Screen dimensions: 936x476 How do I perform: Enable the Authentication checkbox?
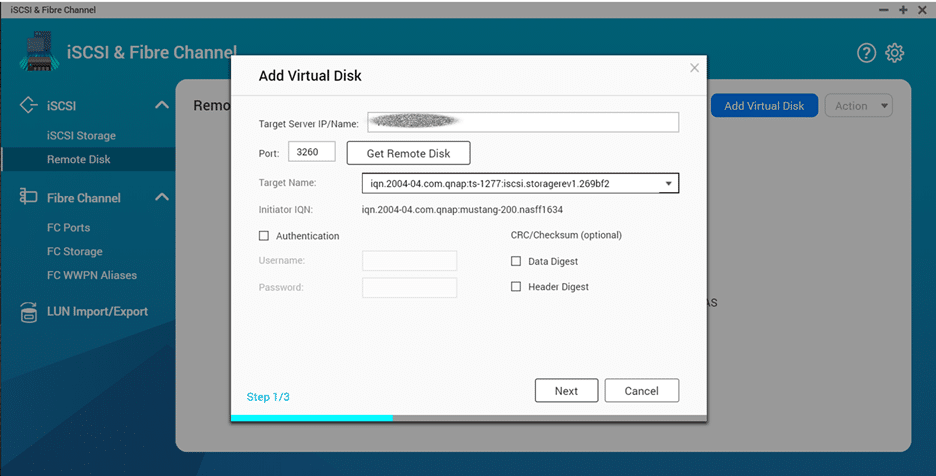[264, 236]
